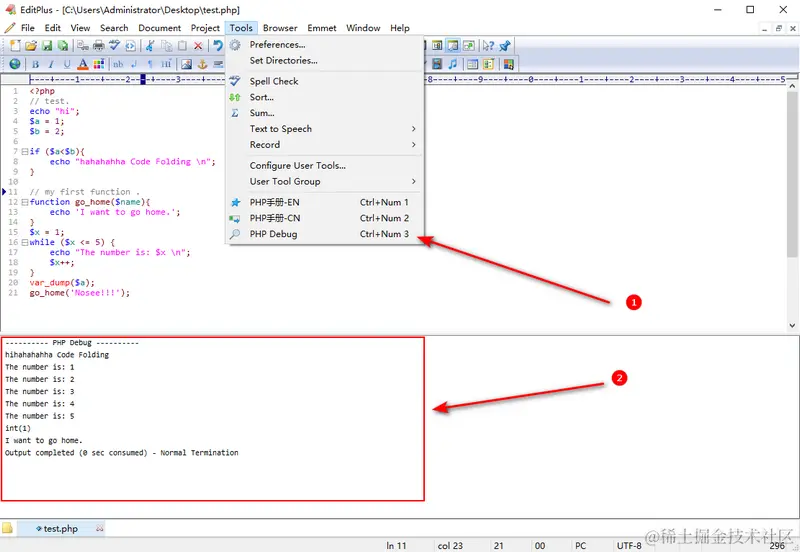The height and width of the screenshot is (552, 800).
Task: Run the PHP手册-CN user tool
Action: pos(324,218)
